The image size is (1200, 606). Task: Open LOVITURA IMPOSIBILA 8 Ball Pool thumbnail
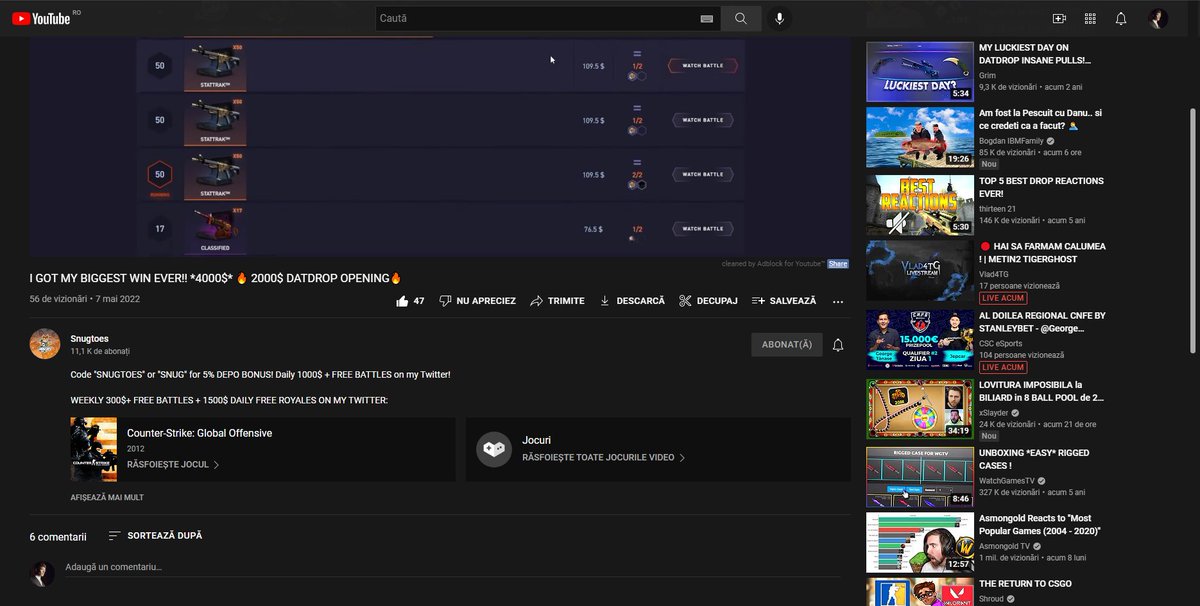(x=920, y=409)
